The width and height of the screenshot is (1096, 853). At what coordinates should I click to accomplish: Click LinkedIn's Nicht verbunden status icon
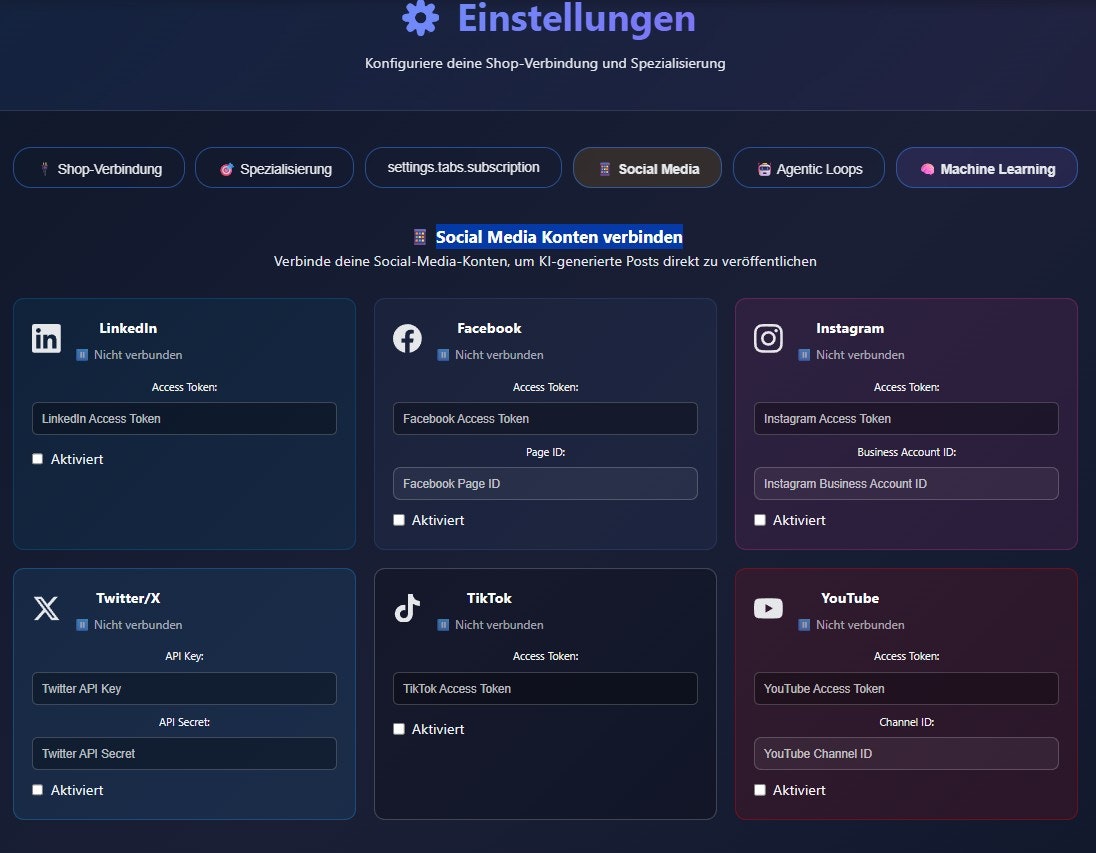[82, 354]
